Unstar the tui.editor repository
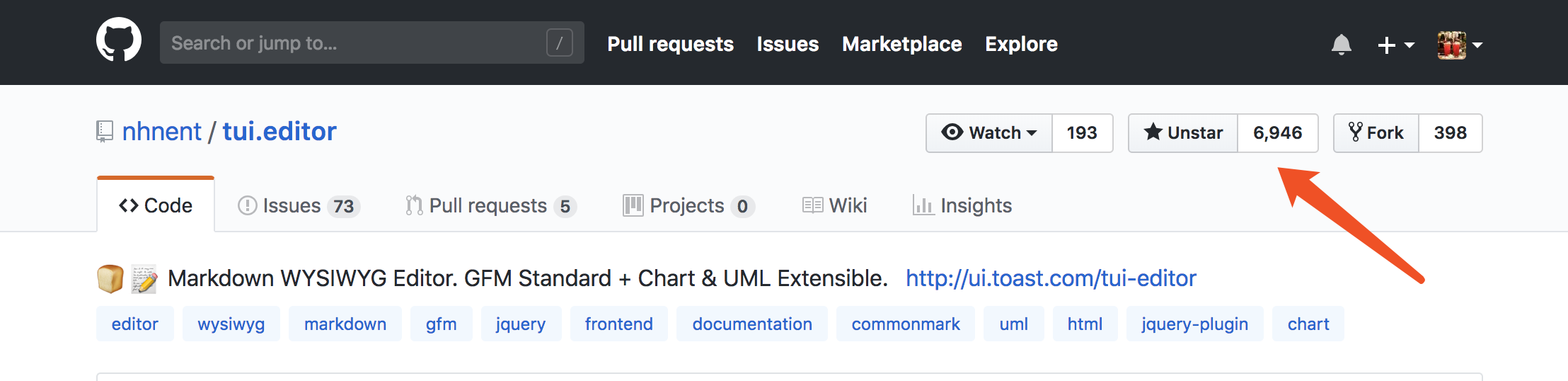 (x=1183, y=133)
